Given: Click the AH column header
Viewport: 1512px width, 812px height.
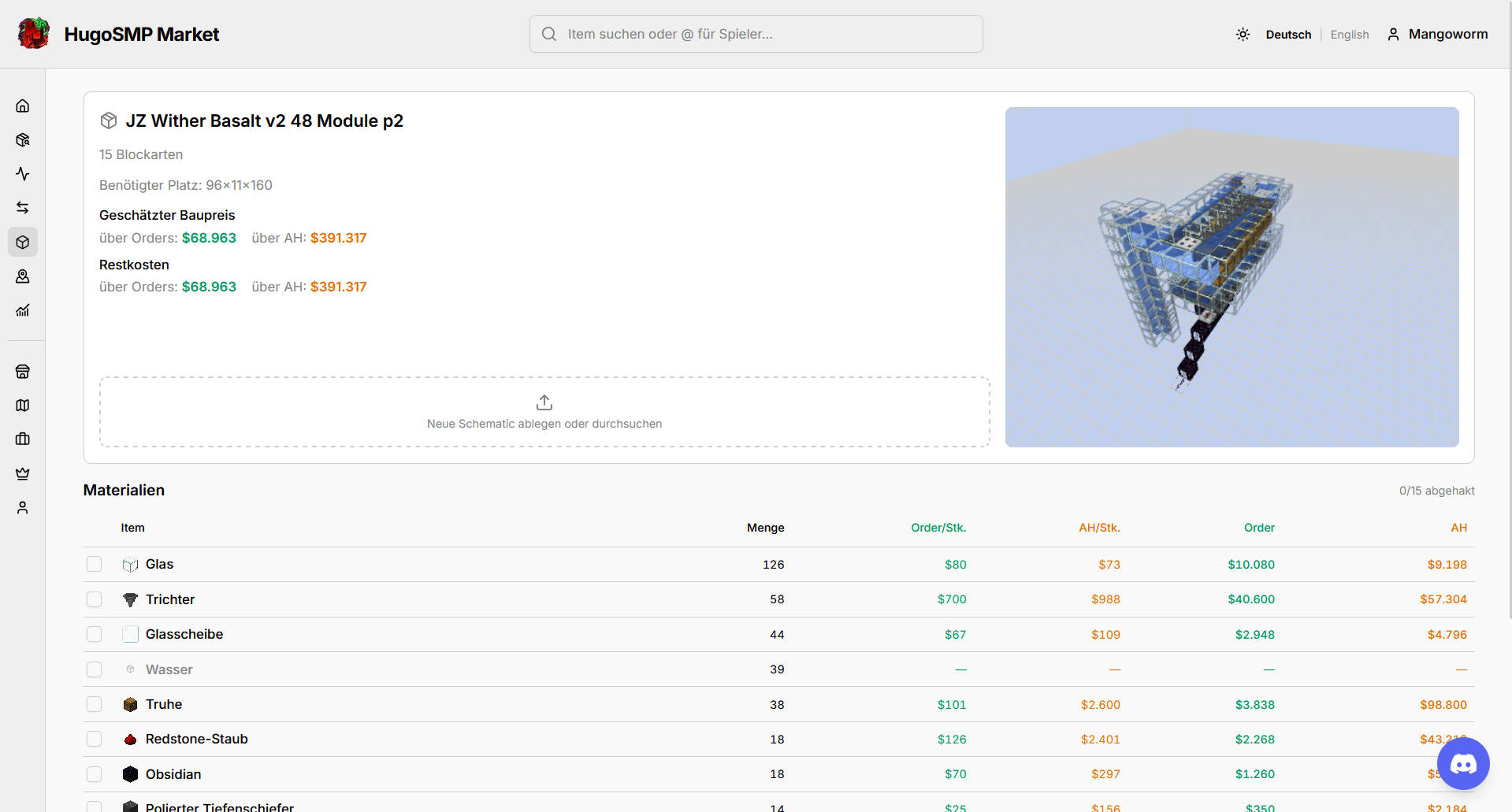Looking at the screenshot, I should pyautogui.click(x=1459, y=528).
